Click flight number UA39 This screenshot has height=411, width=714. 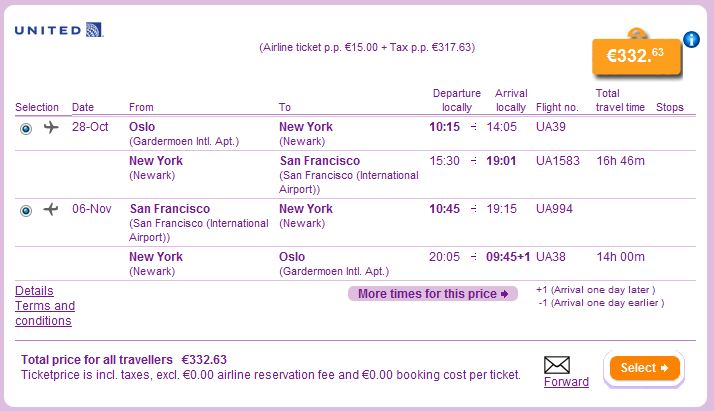click(551, 127)
